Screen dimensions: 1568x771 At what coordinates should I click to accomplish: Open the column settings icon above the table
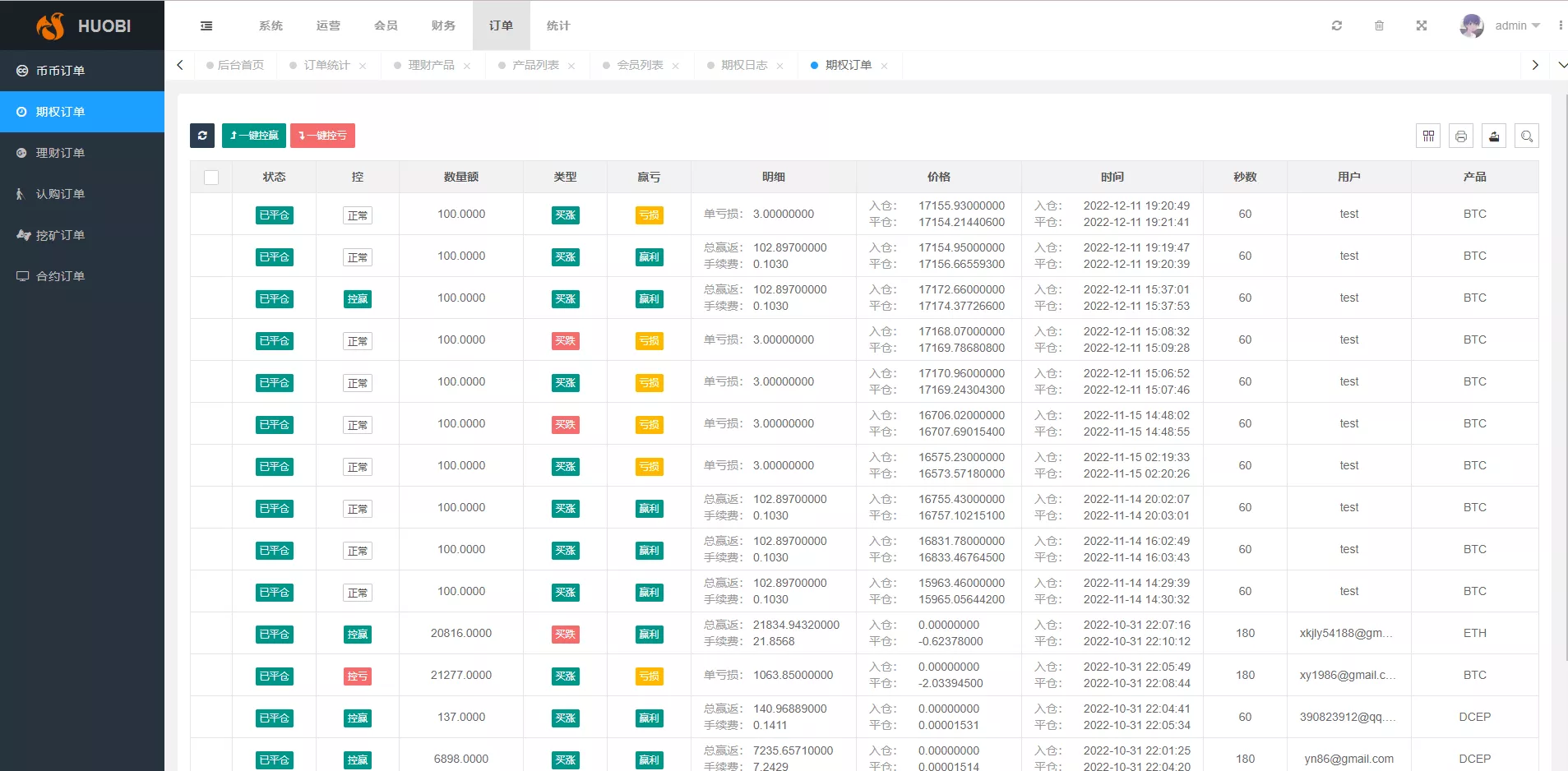pyautogui.click(x=1429, y=136)
